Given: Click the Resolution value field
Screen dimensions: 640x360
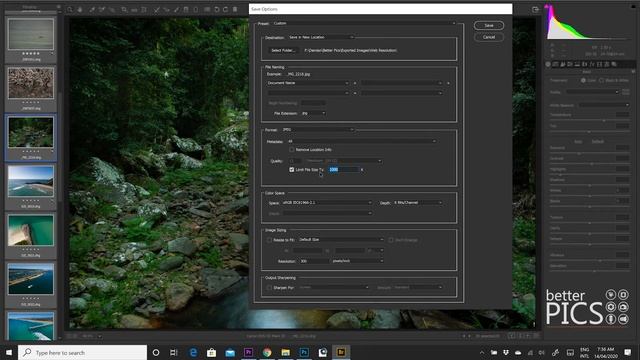Looking at the screenshot, I should (x=314, y=261).
